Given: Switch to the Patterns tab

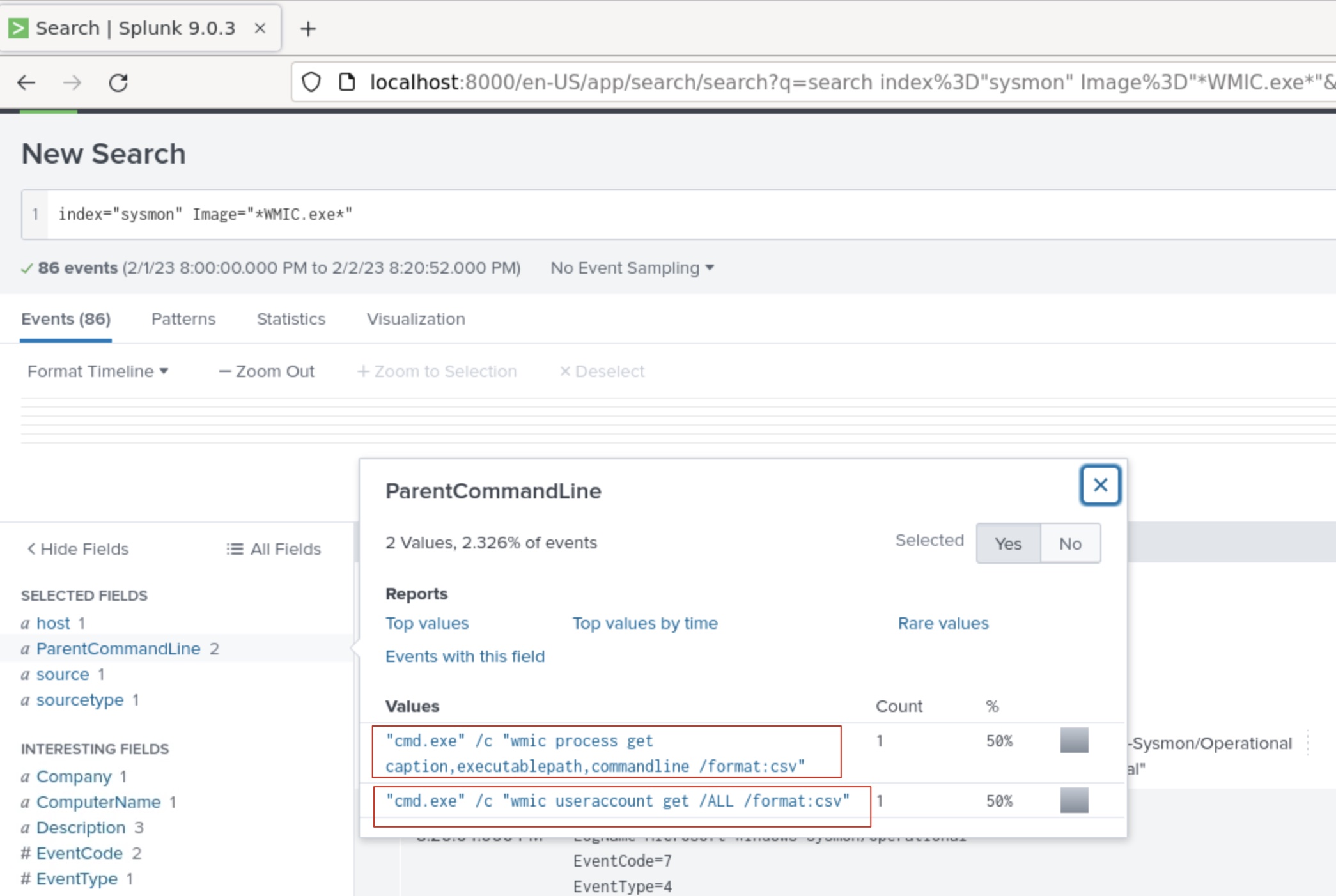Looking at the screenshot, I should click(x=183, y=319).
